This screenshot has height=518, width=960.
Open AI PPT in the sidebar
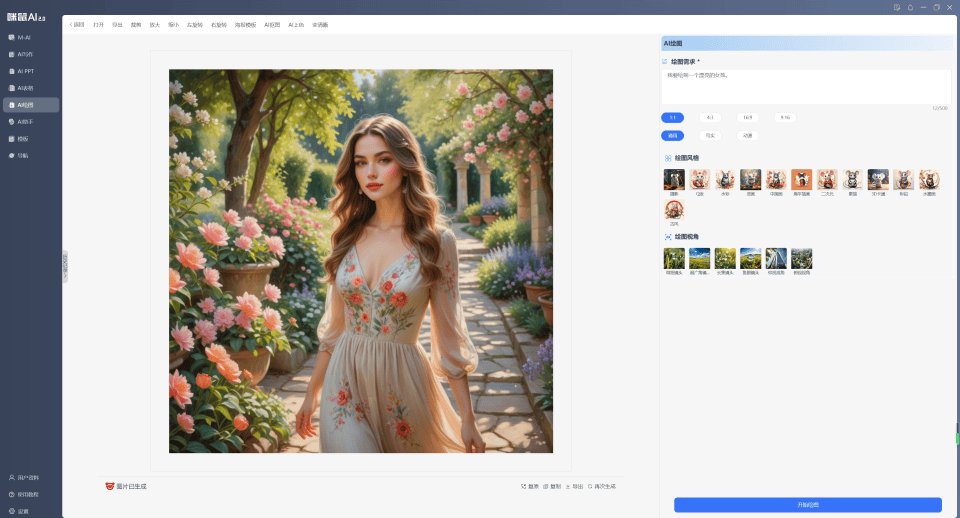click(26, 71)
